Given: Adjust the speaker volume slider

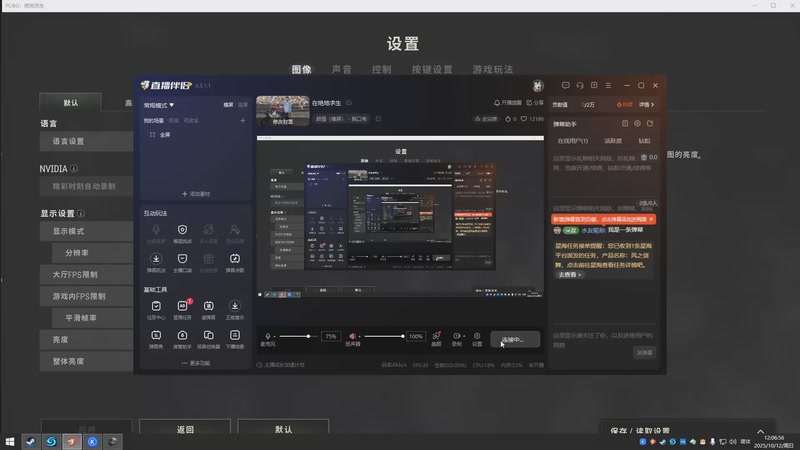Looking at the screenshot, I should point(384,336).
